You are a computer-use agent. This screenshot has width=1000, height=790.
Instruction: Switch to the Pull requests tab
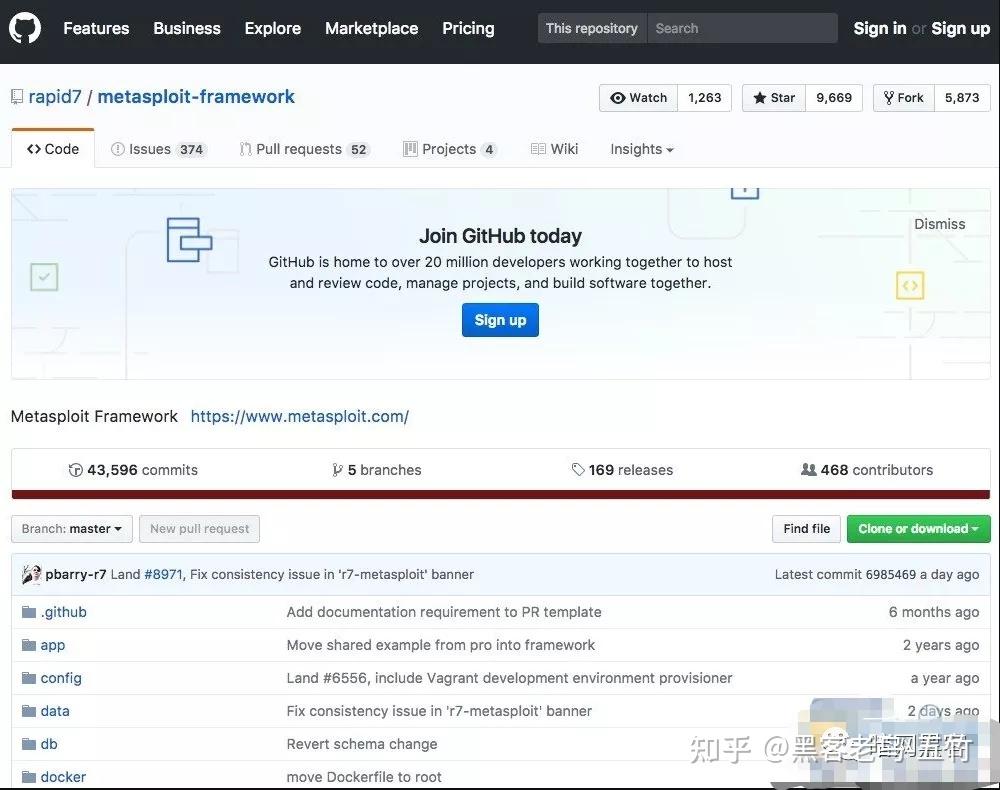pyautogui.click(x=304, y=149)
